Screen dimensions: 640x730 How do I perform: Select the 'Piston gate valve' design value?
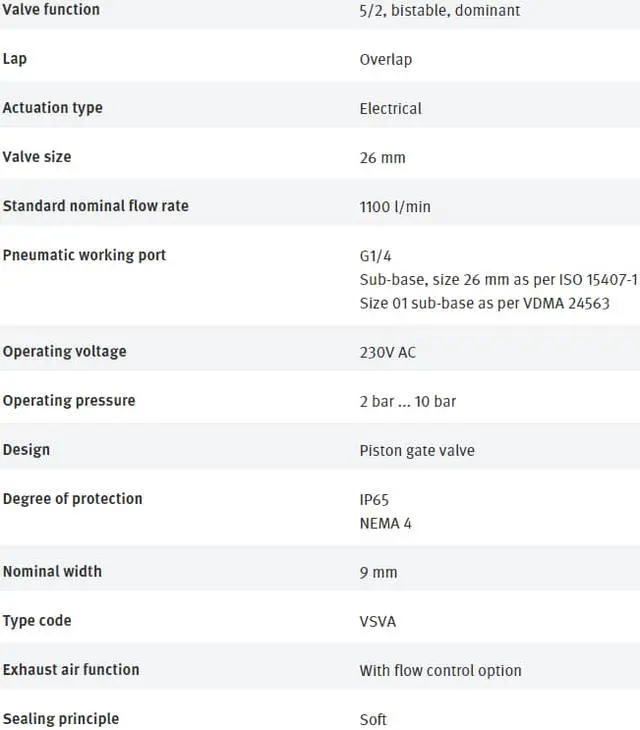coord(417,450)
